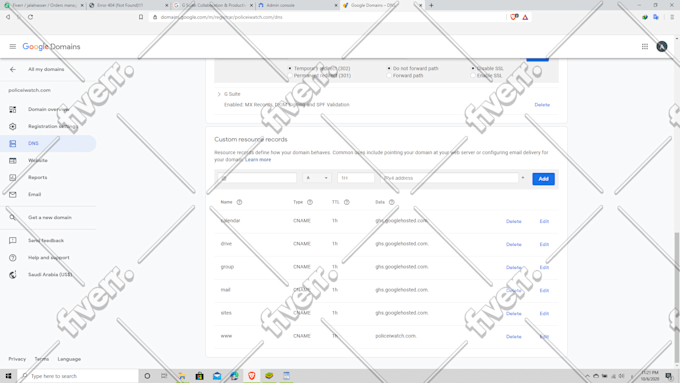The height and width of the screenshot is (383, 680).
Task: Click Saudi Arabia region globe icon
Action: [x=13, y=275]
